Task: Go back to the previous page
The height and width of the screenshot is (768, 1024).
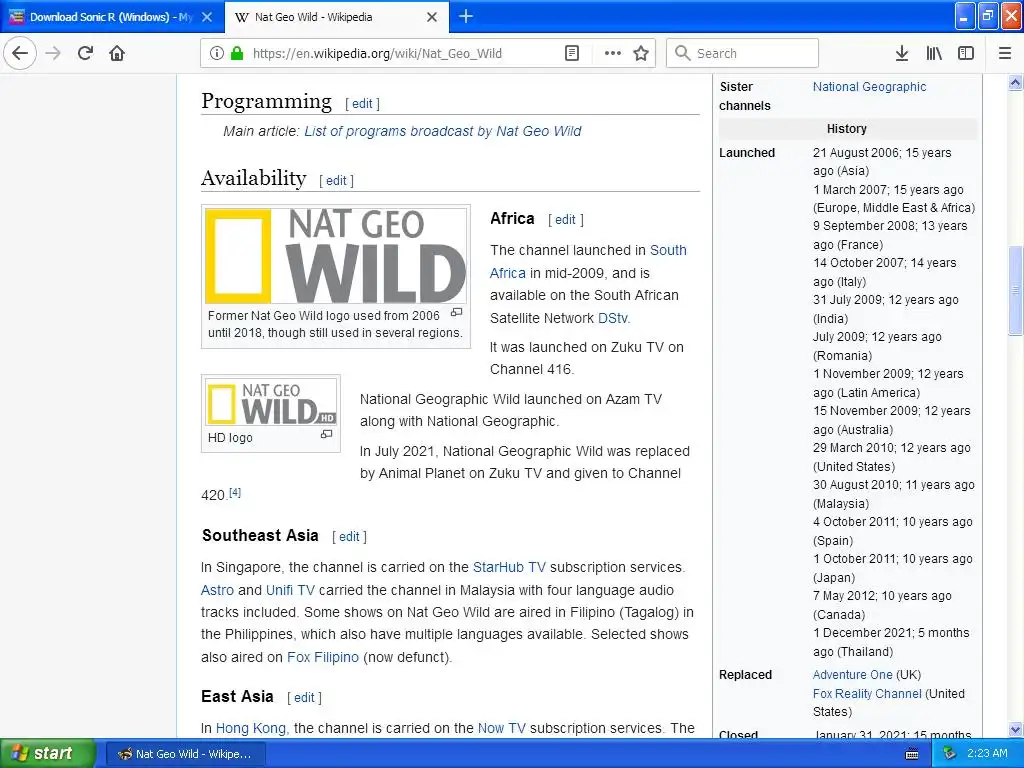Action: [x=20, y=53]
